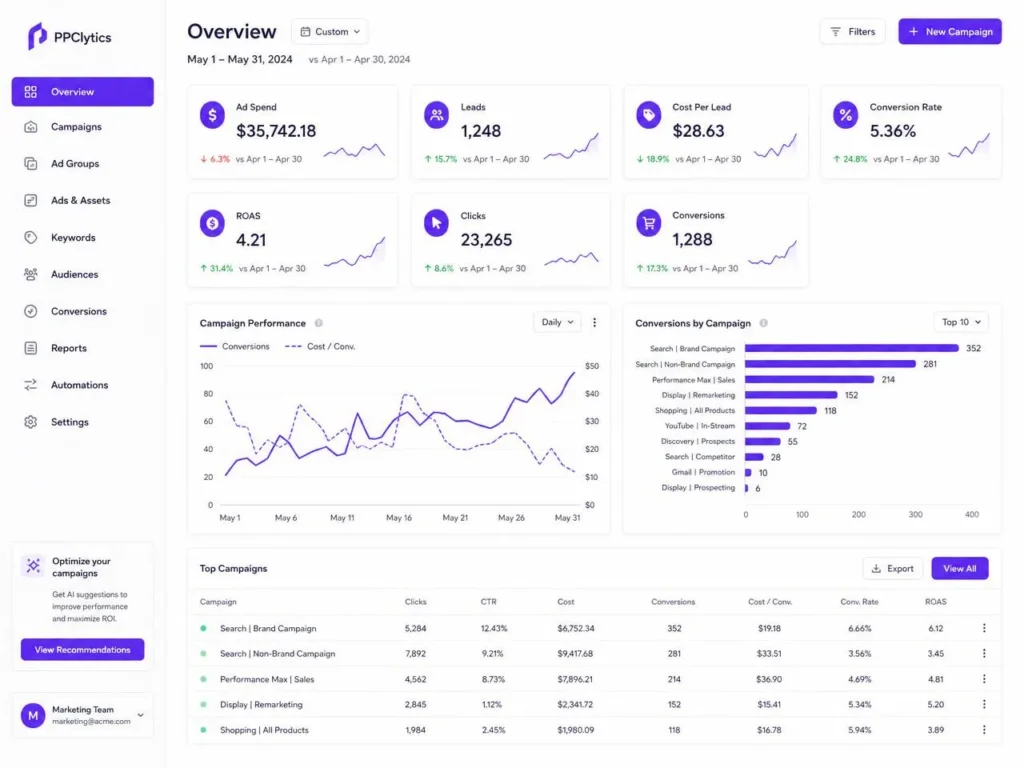The height and width of the screenshot is (768, 1024).
Task: Click View Recommendations button
Action: coord(82,649)
